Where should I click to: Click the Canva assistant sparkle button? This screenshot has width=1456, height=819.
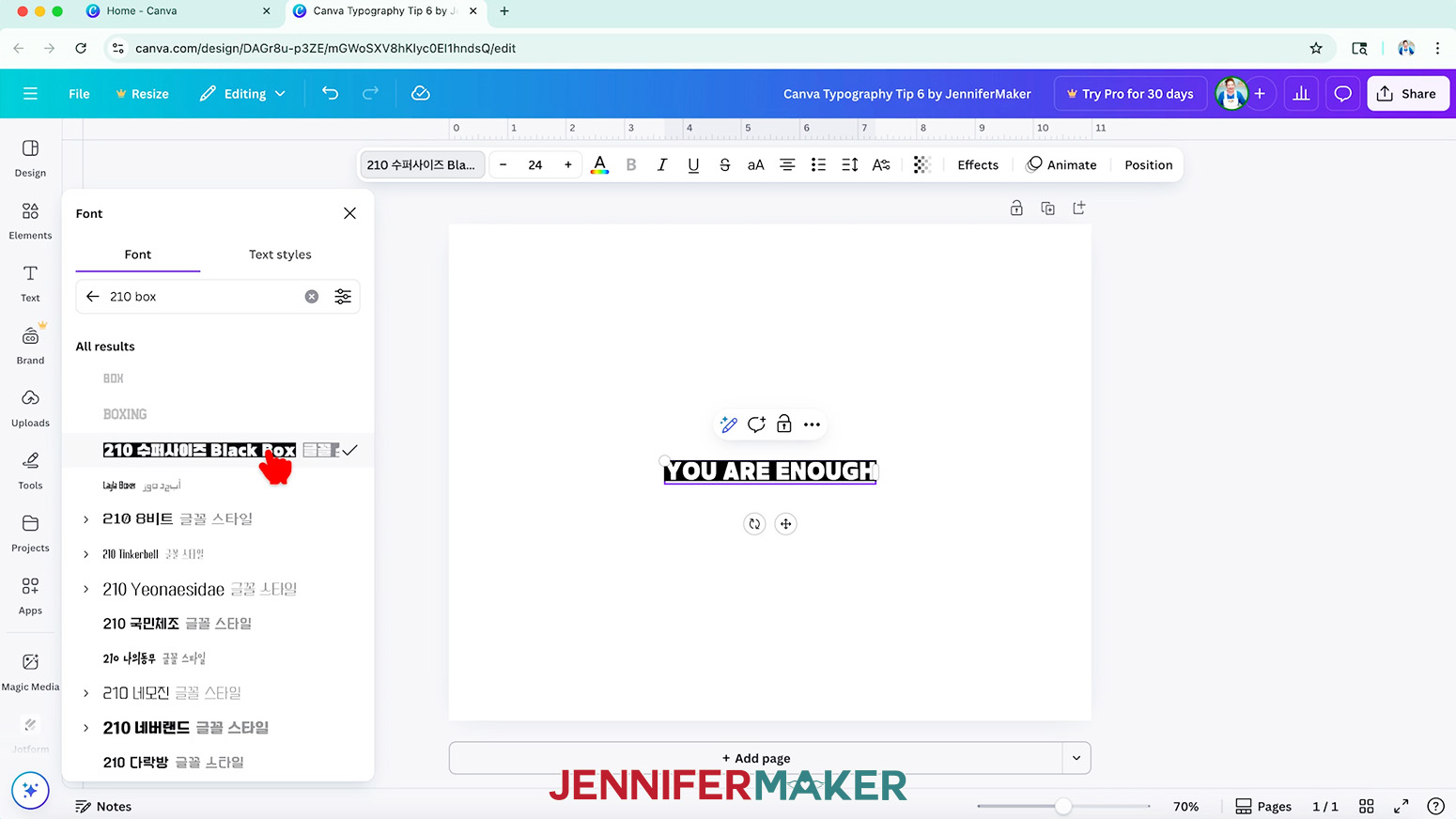click(30, 790)
